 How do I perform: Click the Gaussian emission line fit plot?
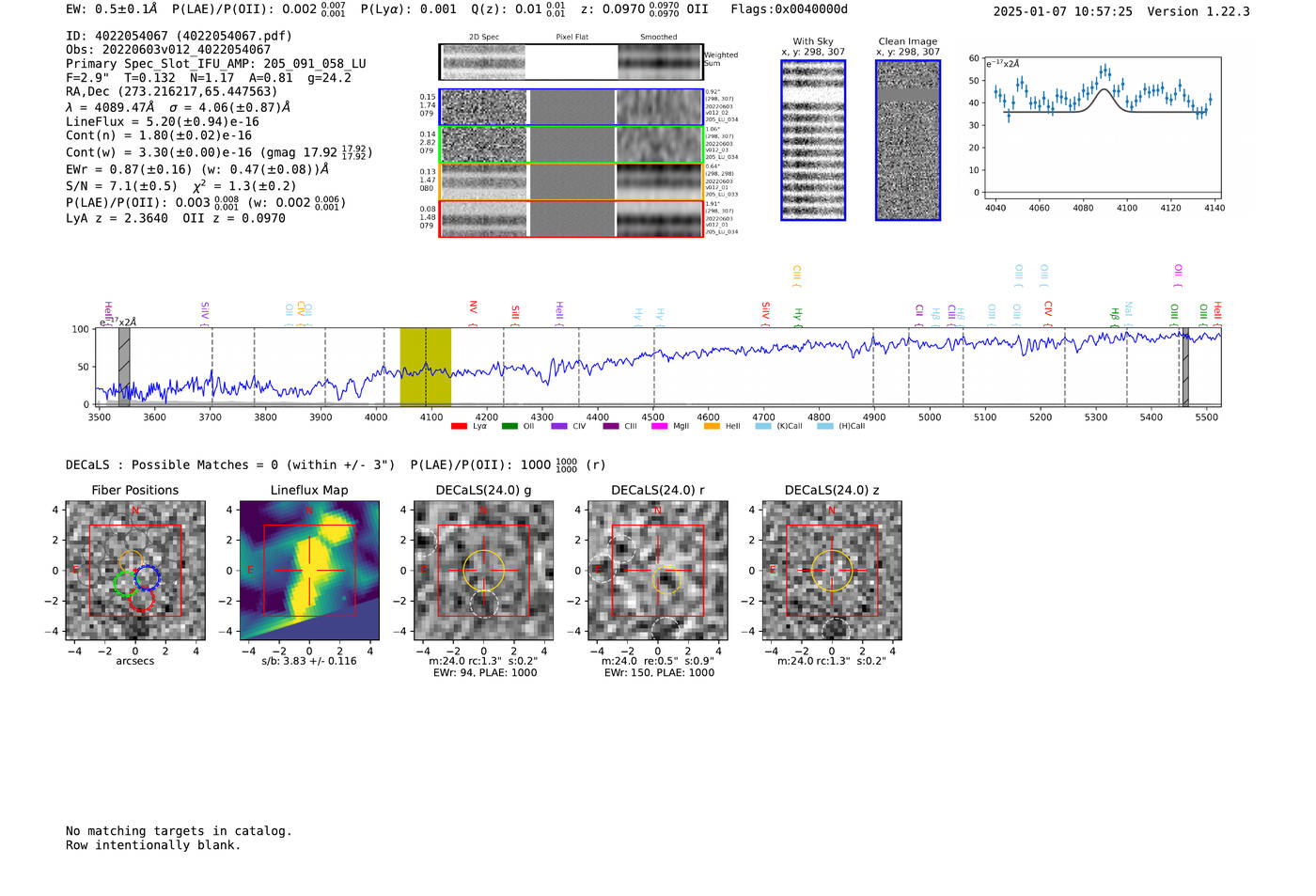(x=1103, y=128)
